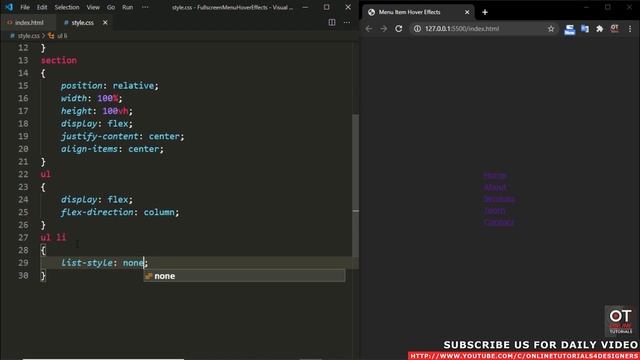Click 'position: relative;' on line 15
The image size is (640, 360).
[109, 86]
